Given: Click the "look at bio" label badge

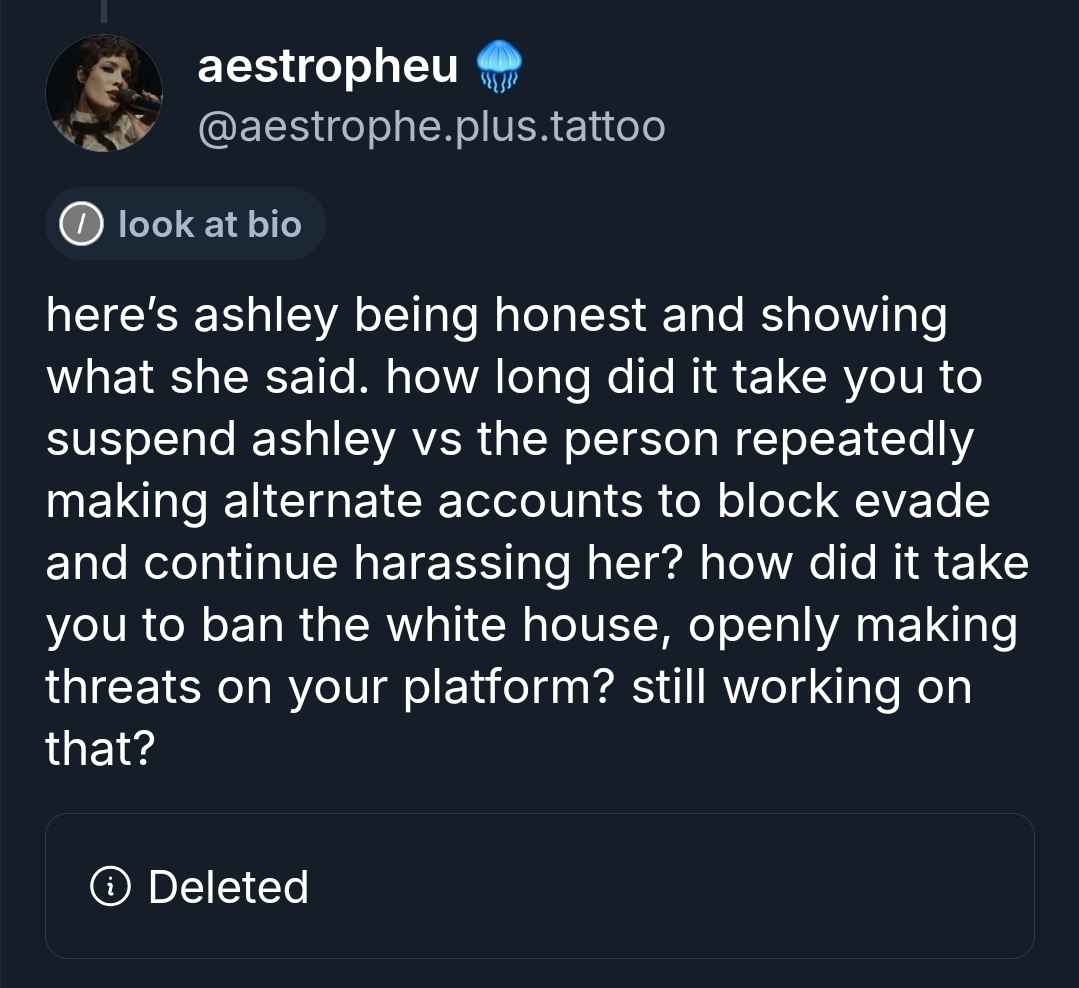Looking at the screenshot, I should (186, 224).
